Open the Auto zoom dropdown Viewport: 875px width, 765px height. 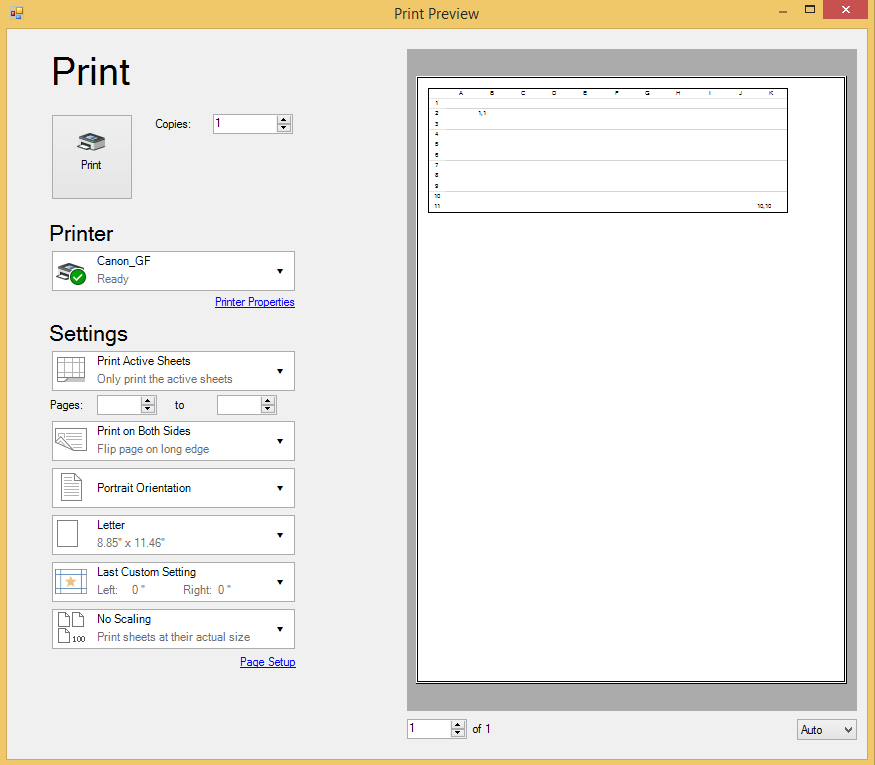(826, 730)
